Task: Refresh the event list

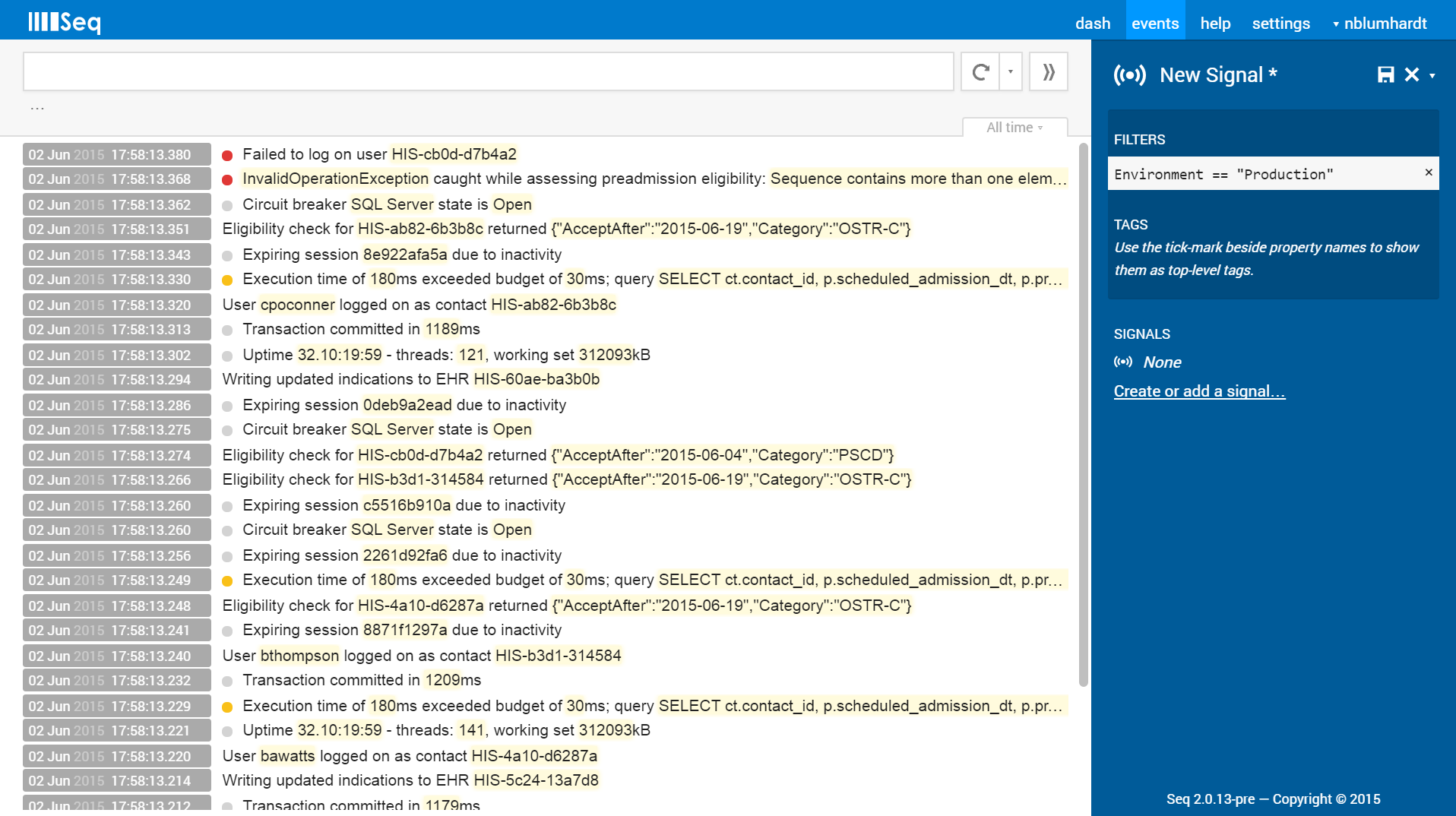Action: 980,72
